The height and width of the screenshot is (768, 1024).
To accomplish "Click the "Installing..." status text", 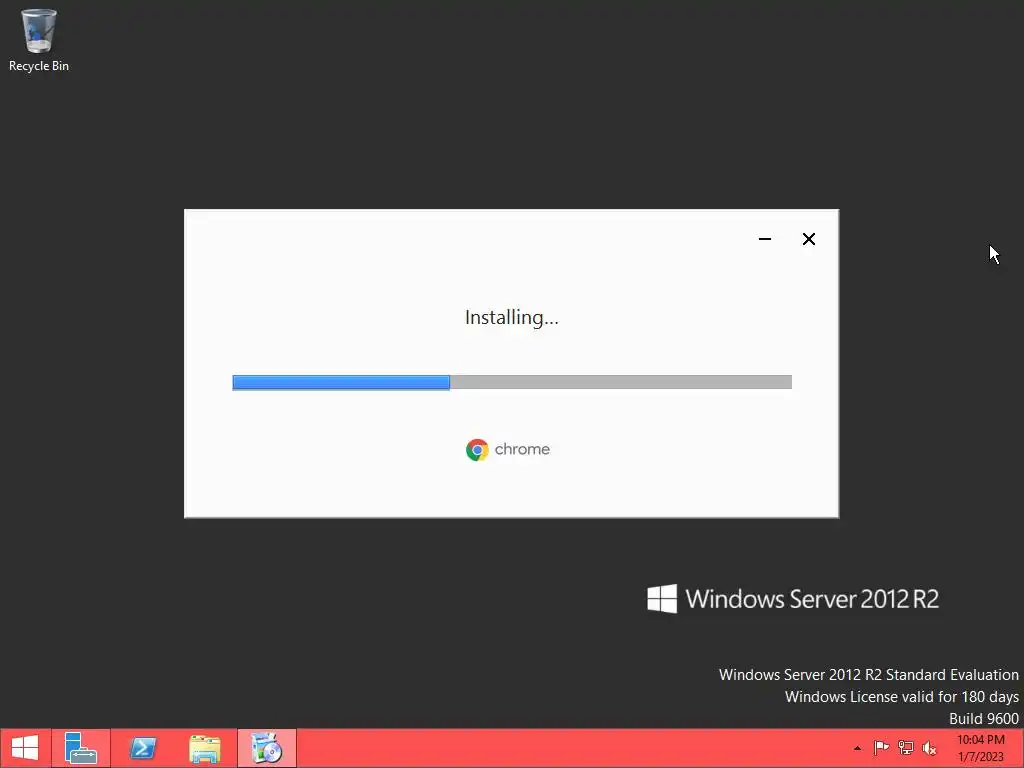I will (511, 317).
